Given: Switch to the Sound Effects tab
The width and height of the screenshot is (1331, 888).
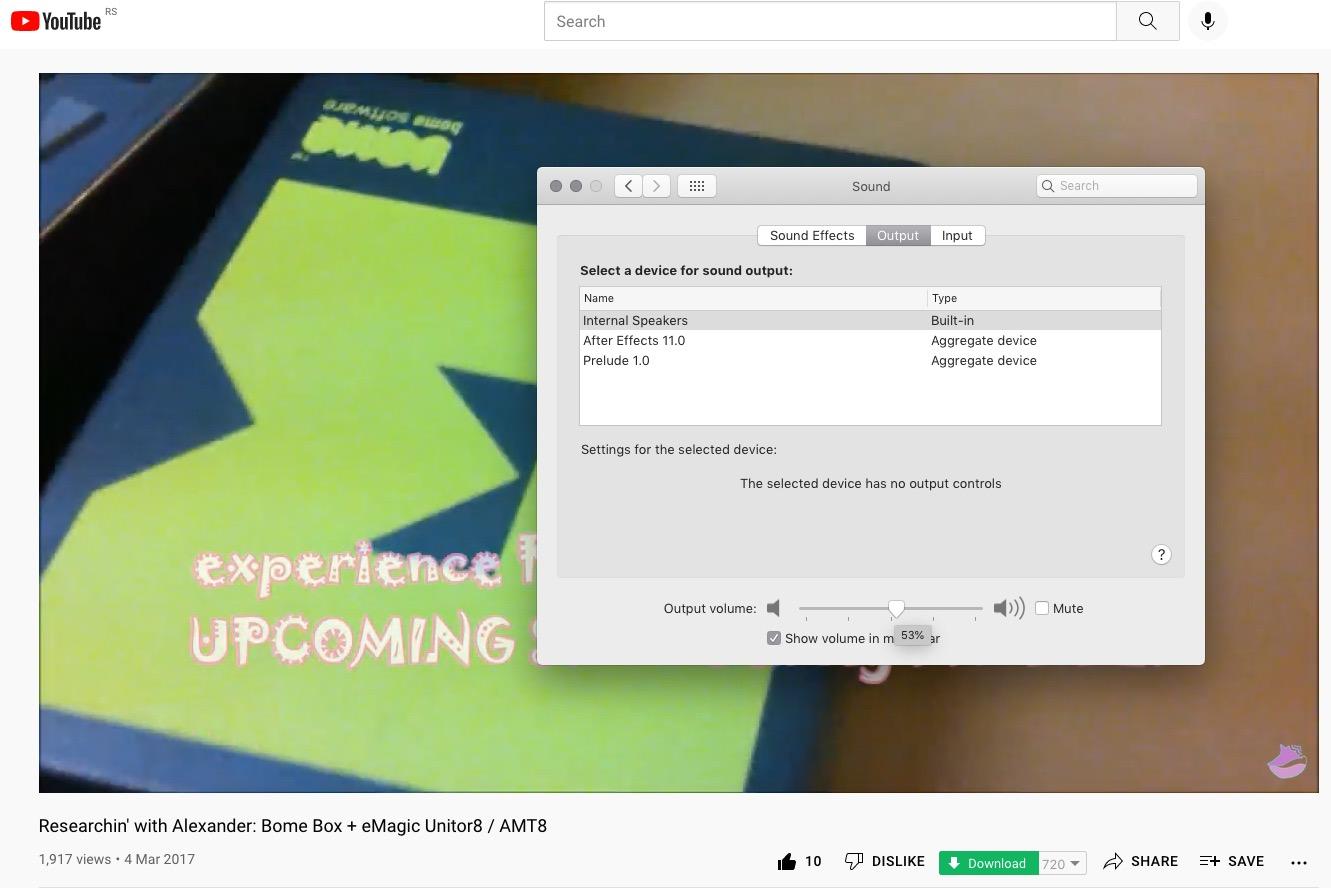Looking at the screenshot, I should click(811, 236).
